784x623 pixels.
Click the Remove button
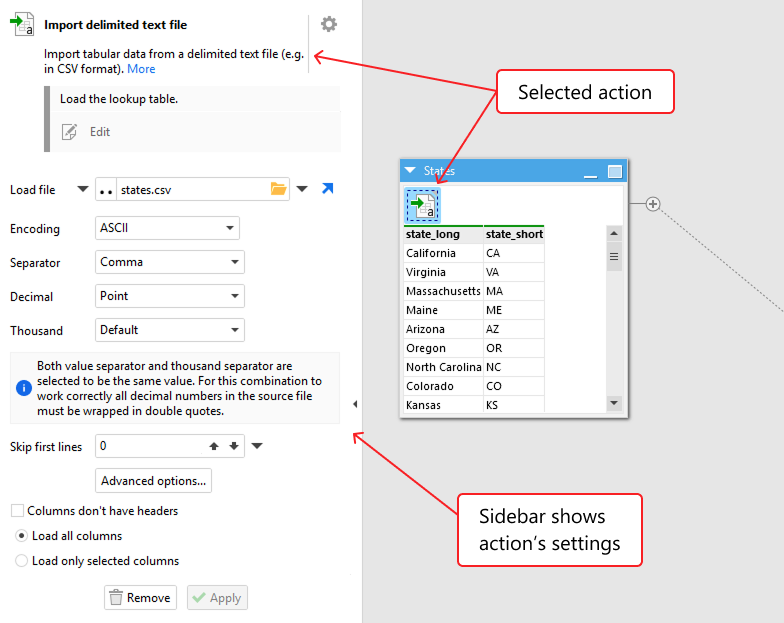140,598
